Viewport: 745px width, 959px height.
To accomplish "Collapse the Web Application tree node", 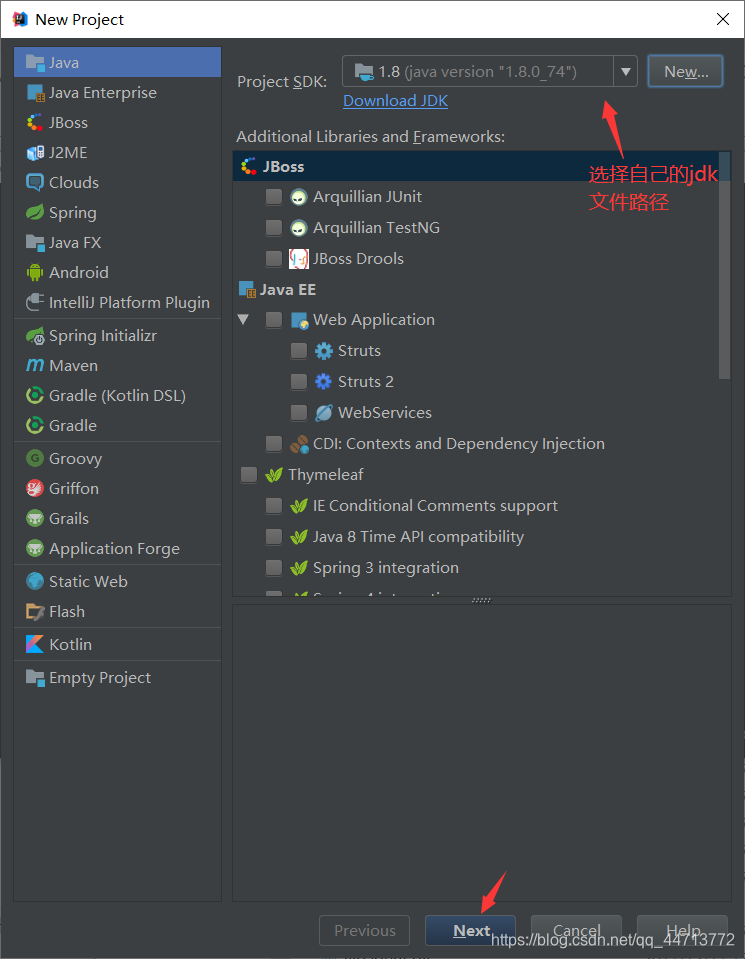I will (243, 319).
